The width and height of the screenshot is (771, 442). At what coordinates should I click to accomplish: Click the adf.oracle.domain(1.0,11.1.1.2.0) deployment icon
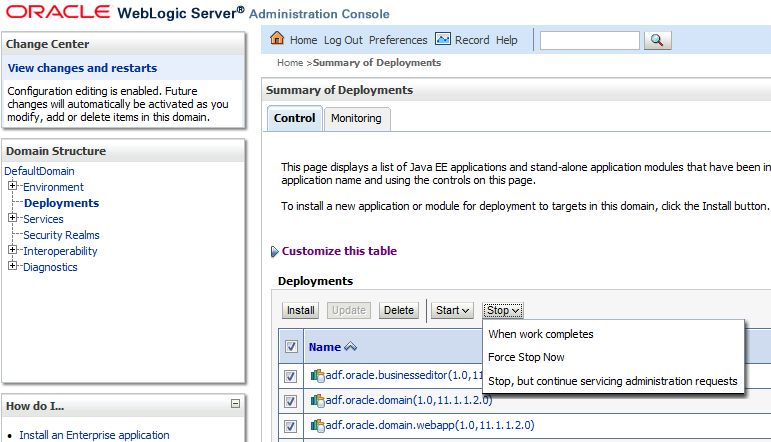click(318, 401)
